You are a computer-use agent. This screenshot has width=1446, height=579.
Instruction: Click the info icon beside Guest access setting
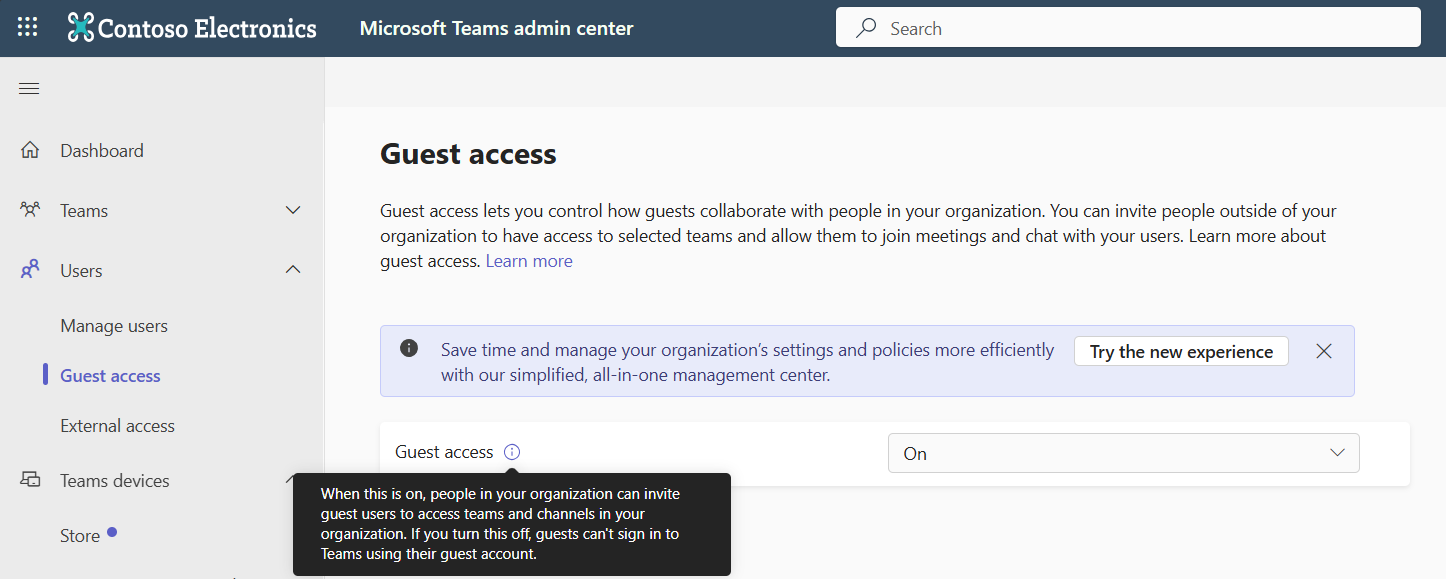(x=512, y=452)
